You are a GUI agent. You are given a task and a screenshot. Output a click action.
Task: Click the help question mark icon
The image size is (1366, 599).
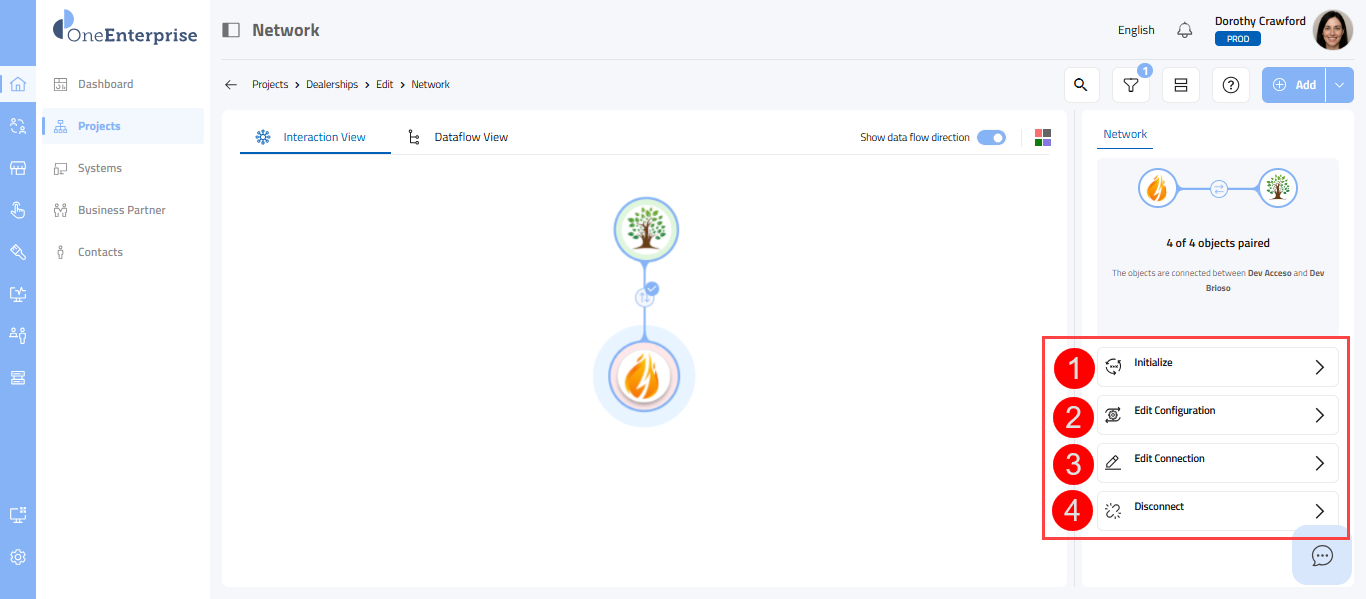coord(1231,86)
